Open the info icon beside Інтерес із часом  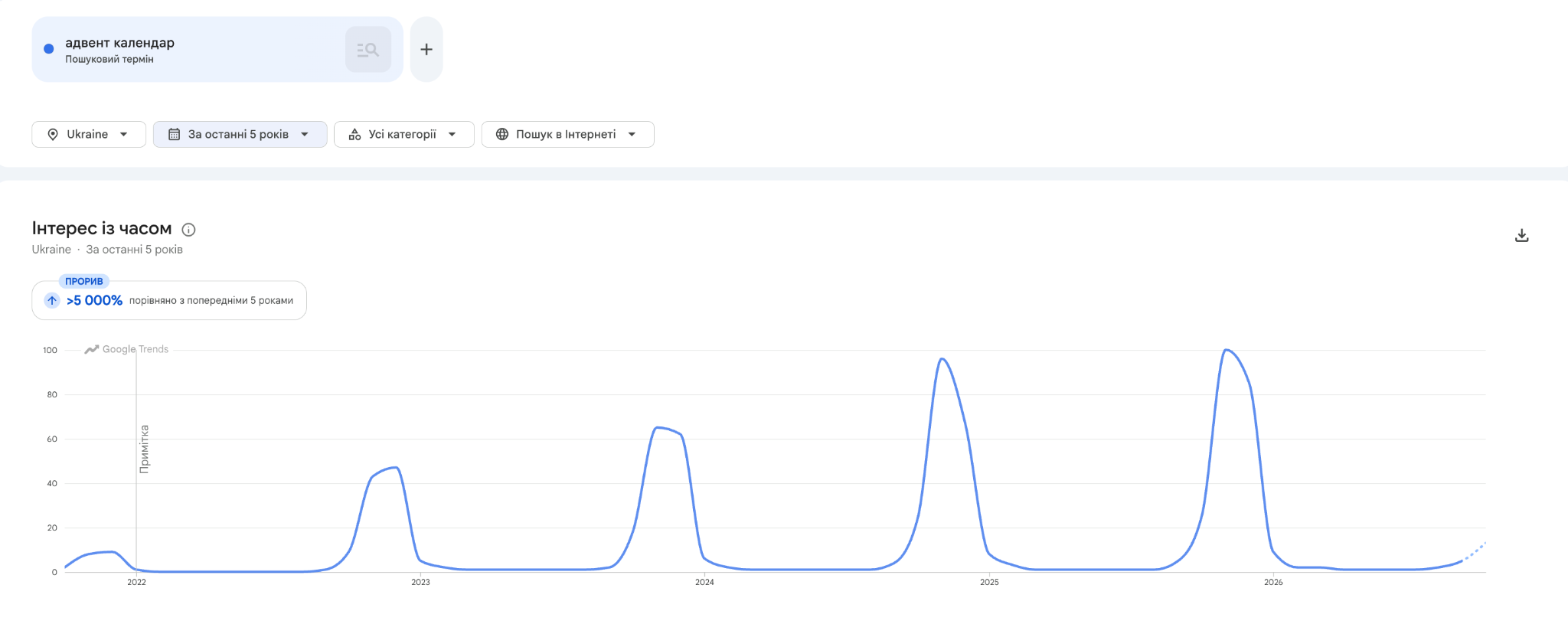click(188, 230)
